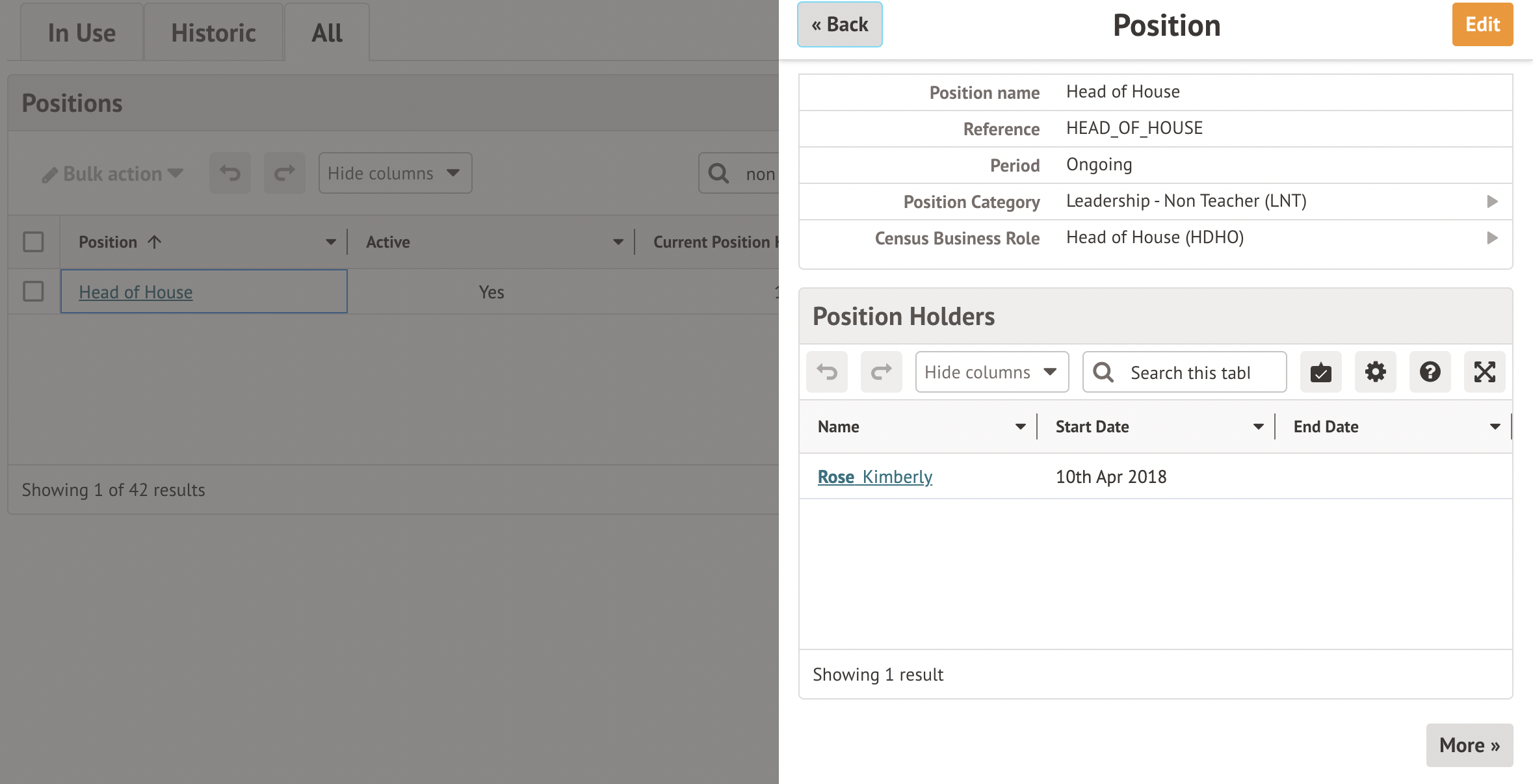Image resolution: width=1533 pixels, height=784 pixels.
Task: Switch to the In Use tab
Action: [81, 33]
